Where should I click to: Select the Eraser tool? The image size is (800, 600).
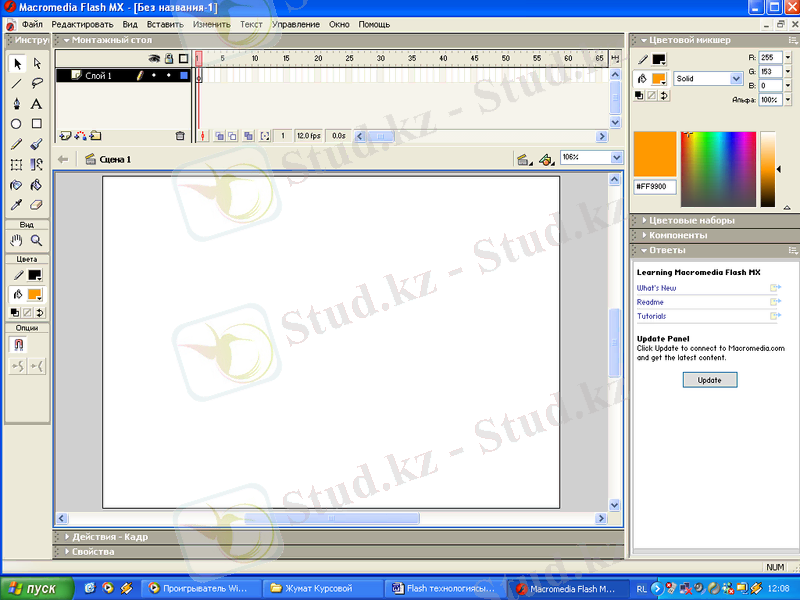37,205
